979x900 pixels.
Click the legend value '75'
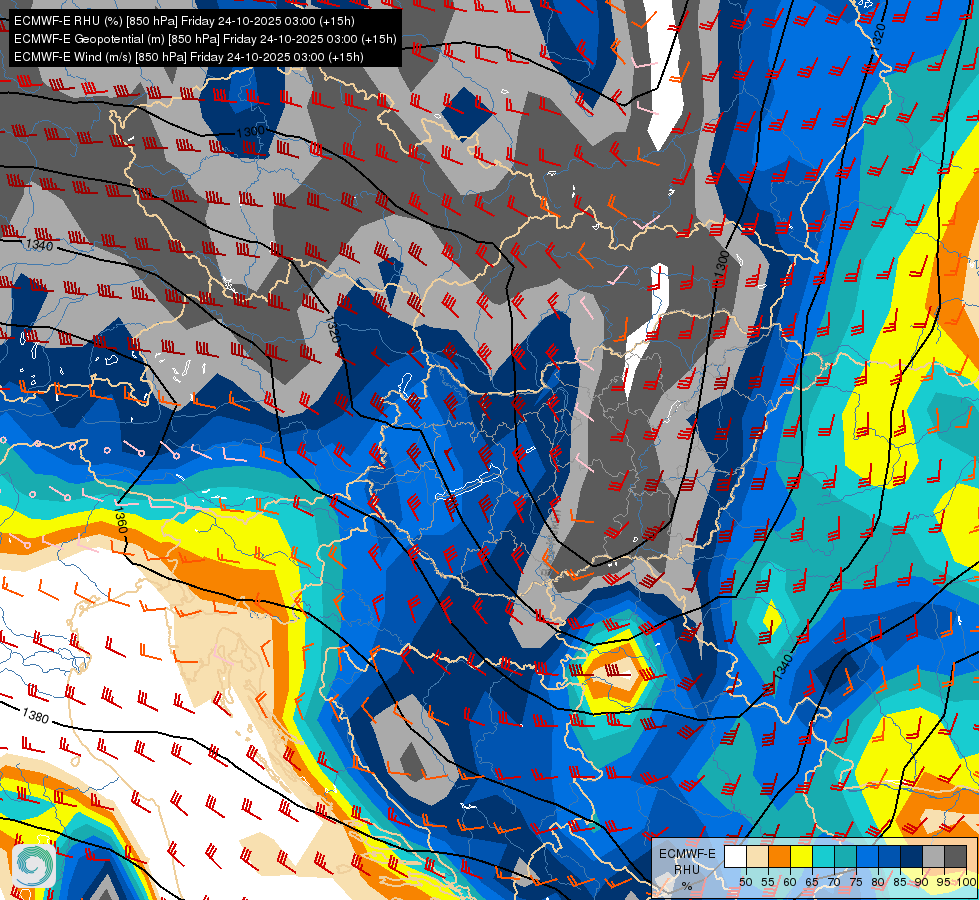point(856,882)
